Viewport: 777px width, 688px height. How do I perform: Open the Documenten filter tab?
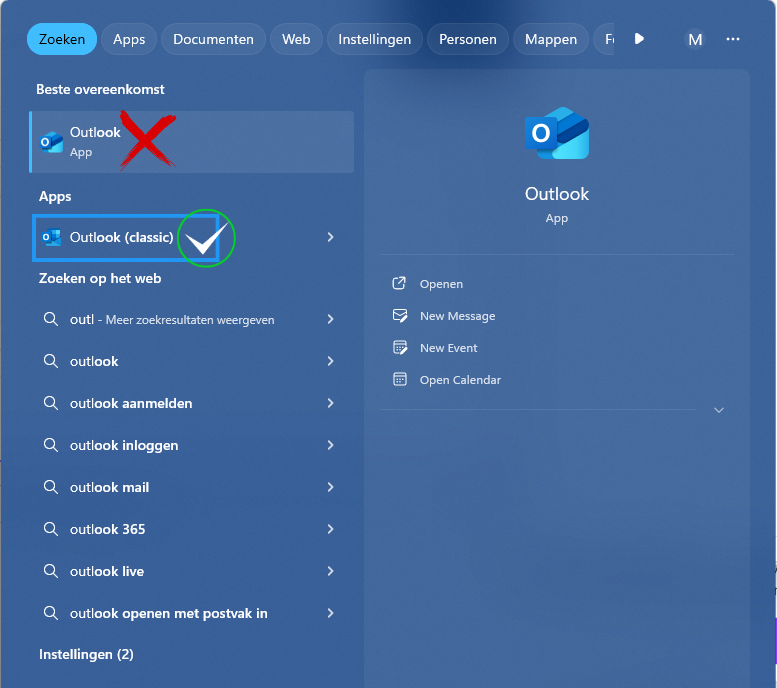click(x=213, y=39)
